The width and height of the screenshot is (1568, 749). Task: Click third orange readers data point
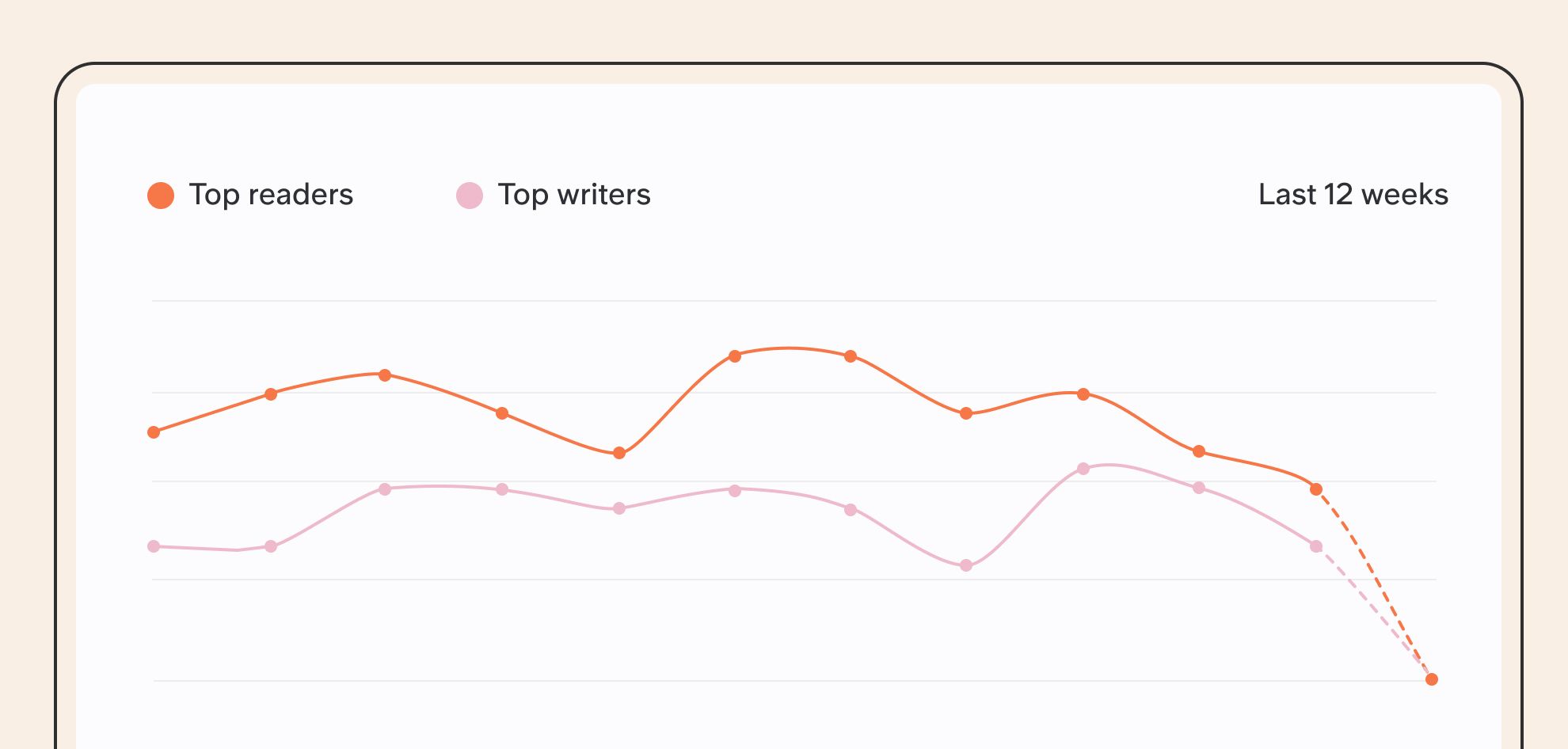coord(385,375)
